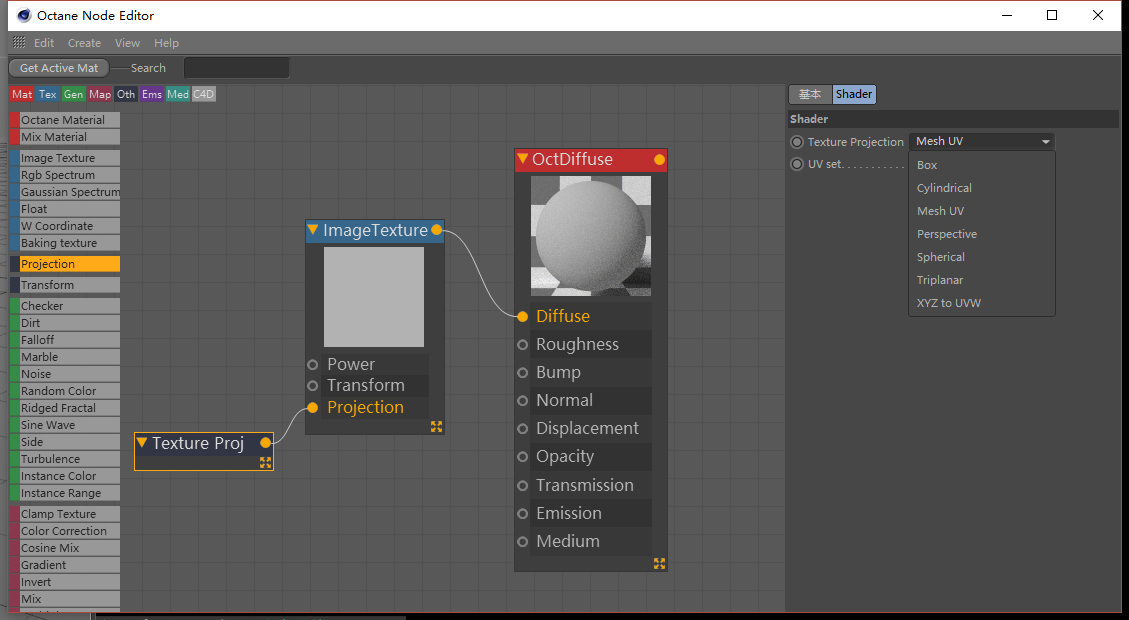
Task: Open the Create menu
Action: pos(84,43)
